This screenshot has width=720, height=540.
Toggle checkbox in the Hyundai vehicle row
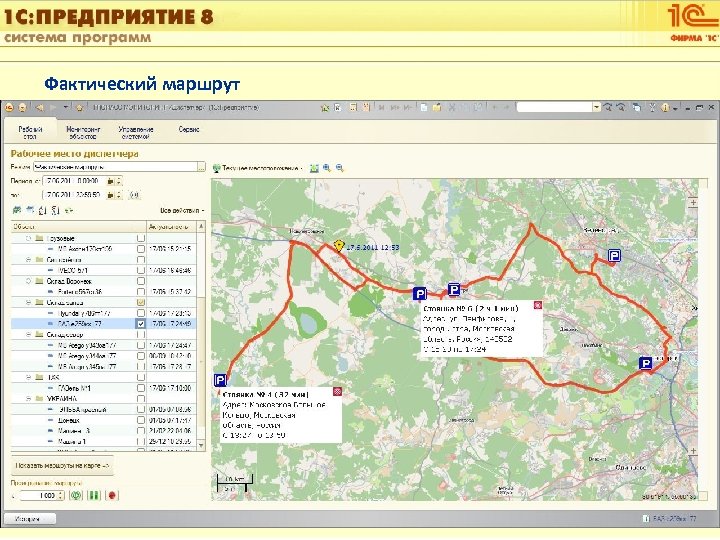pyautogui.click(x=141, y=313)
